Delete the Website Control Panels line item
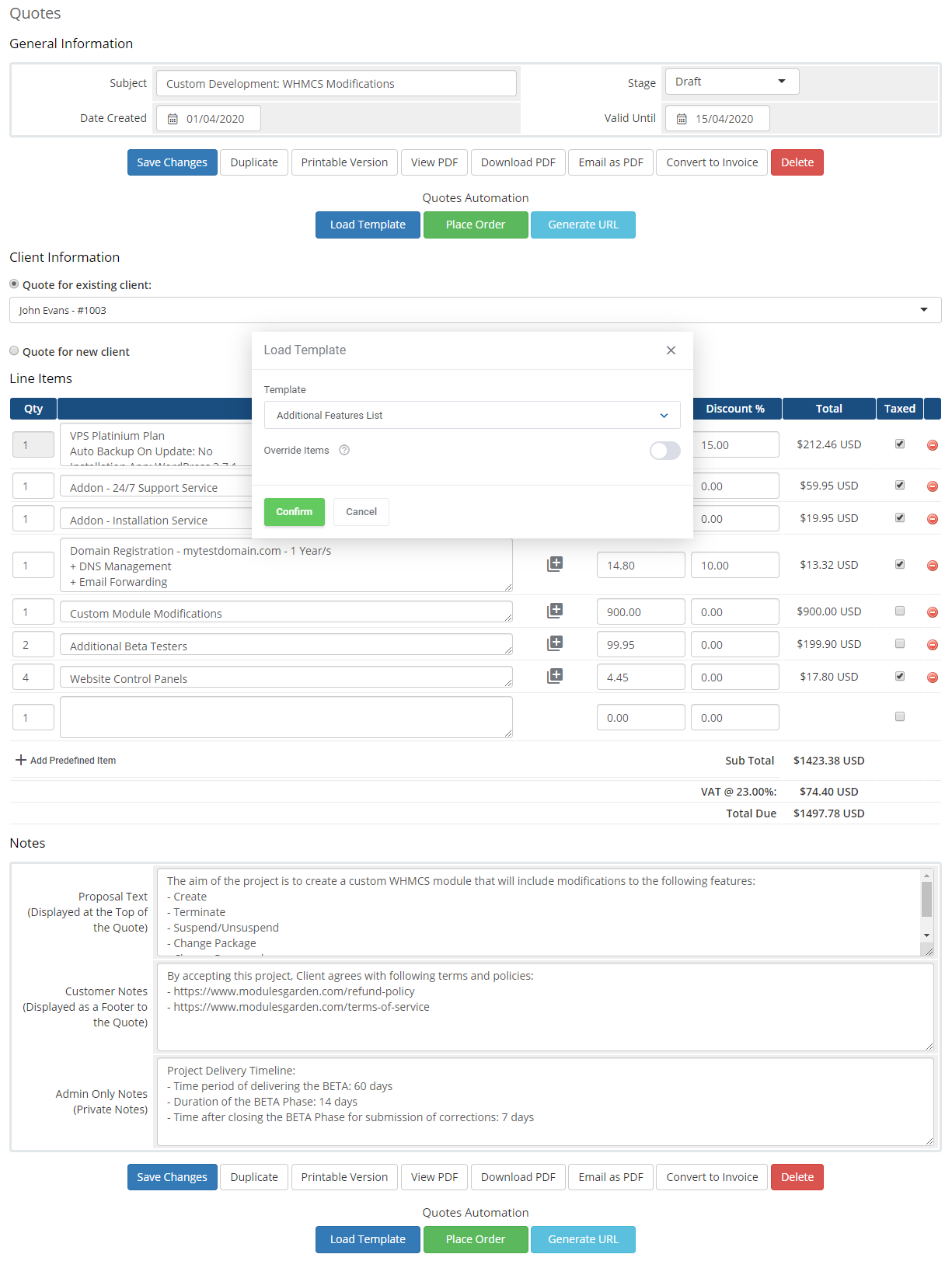 932,678
